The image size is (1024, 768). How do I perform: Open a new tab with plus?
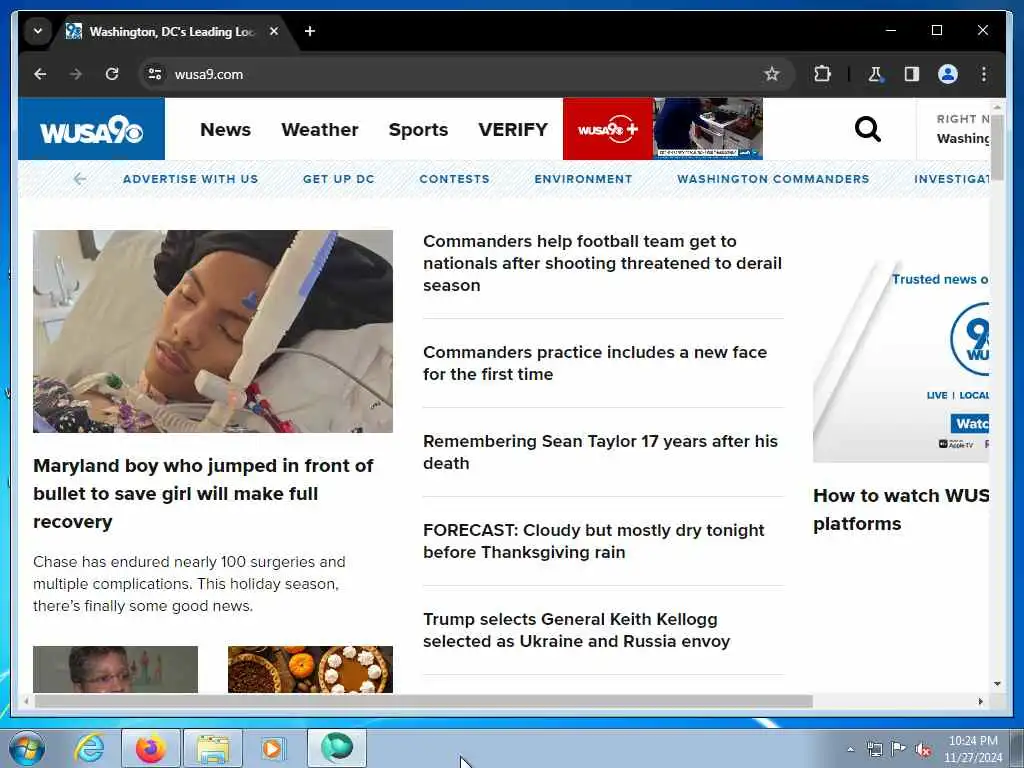[x=310, y=31]
